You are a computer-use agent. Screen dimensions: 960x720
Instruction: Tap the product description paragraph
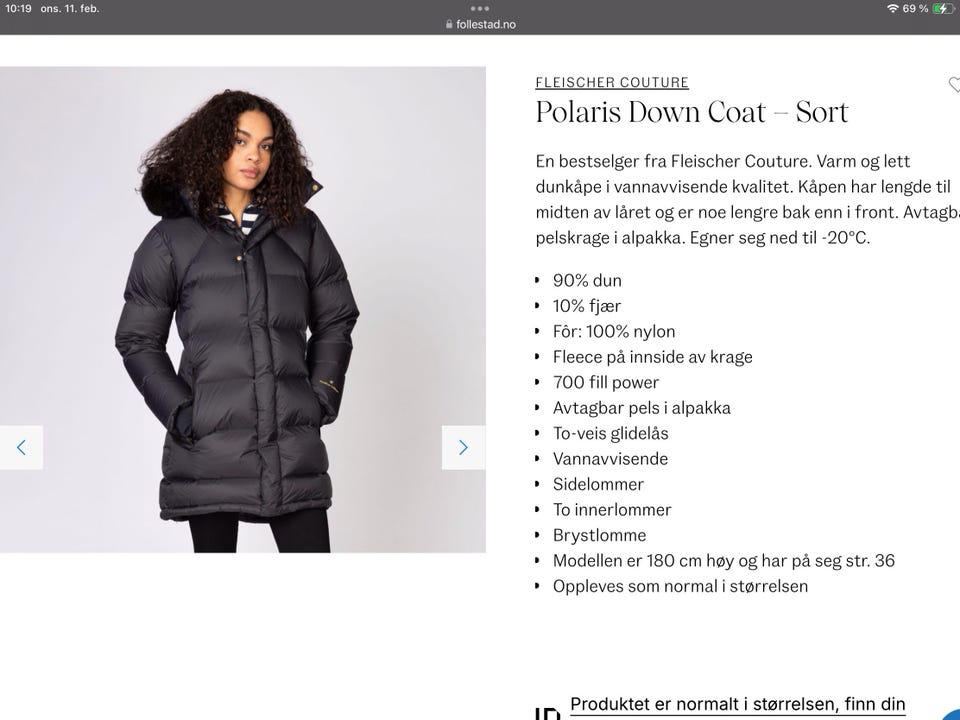click(x=747, y=200)
